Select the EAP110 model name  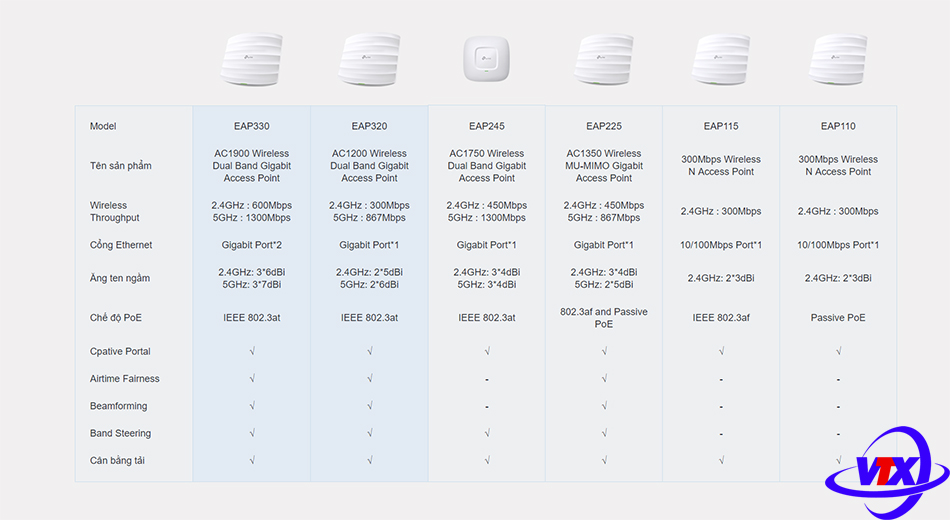click(x=838, y=126)
